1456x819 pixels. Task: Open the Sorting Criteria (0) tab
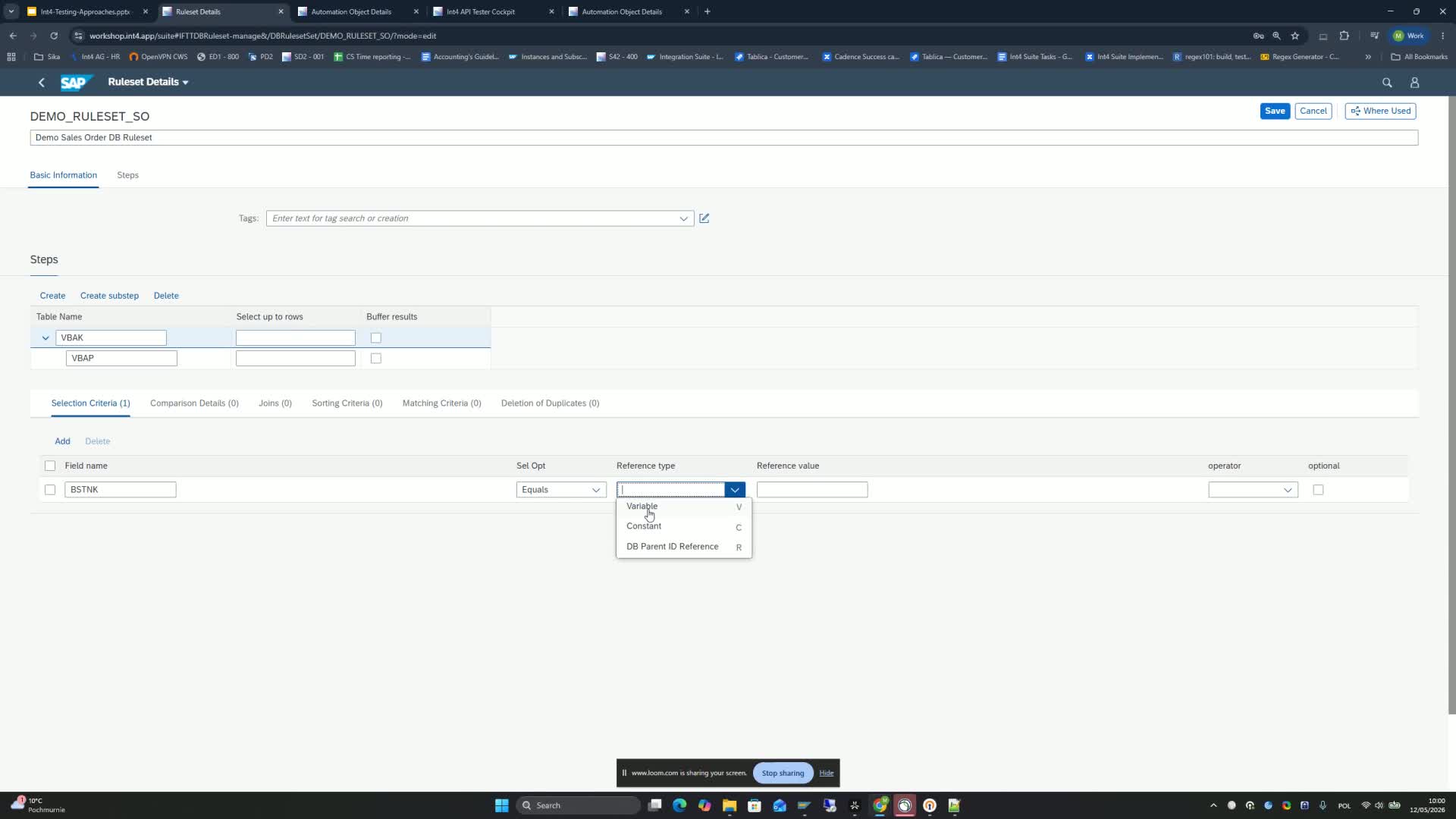click(347, 403)
